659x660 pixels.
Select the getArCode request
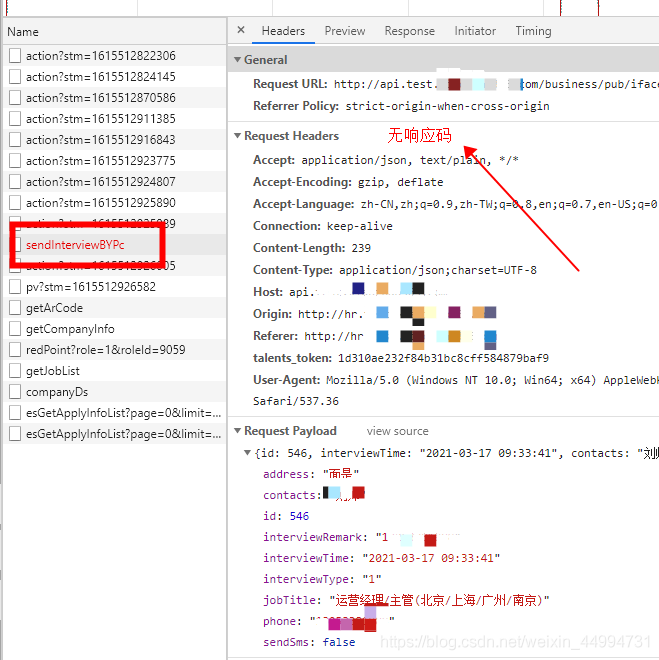[54, 308]
